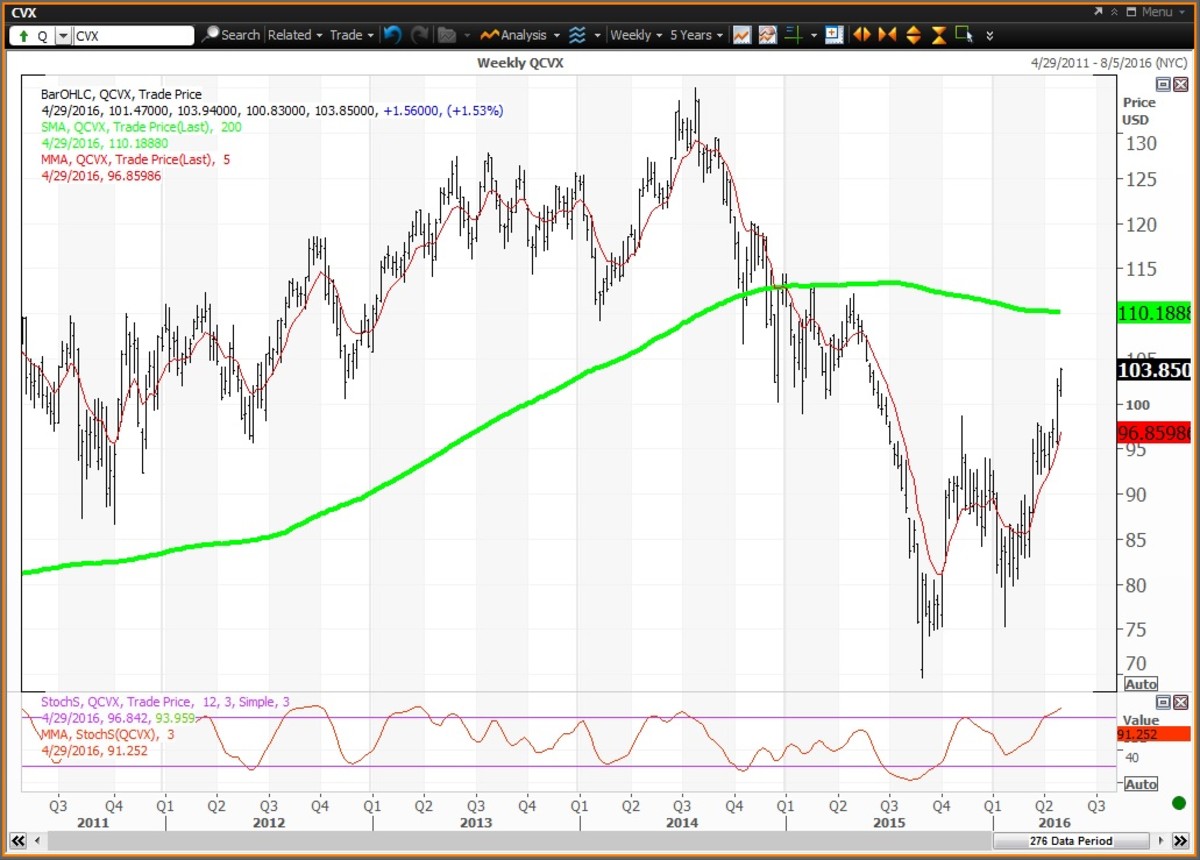Expand the toolbar overflow chevron
Image resolution: width=1200 pixels, height=860 pixels.
point(989,35)
